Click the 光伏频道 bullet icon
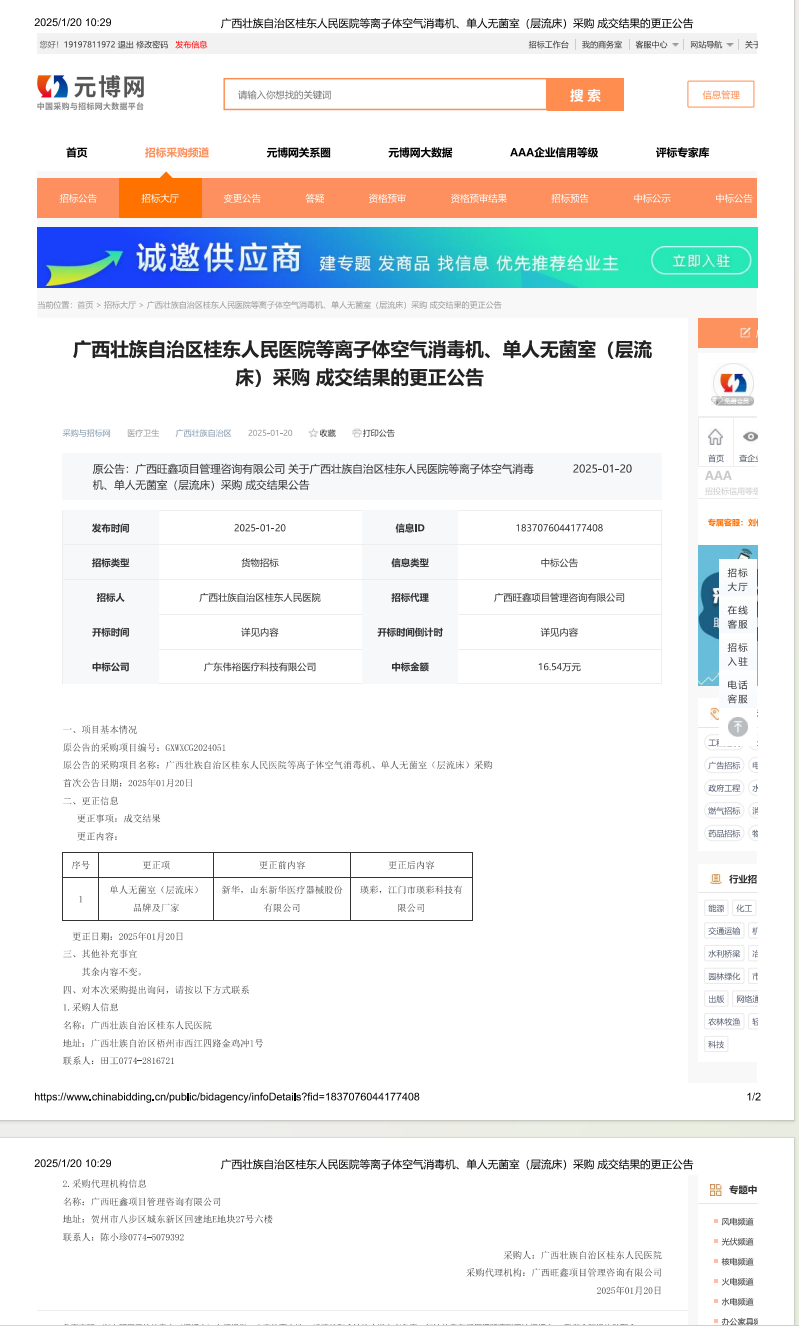 coord(714,1242)
